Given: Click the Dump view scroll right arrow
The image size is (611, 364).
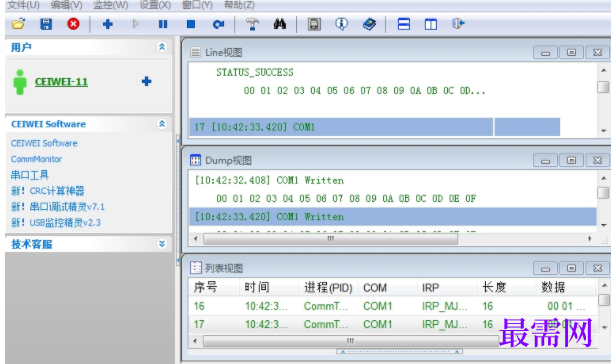Looking at the screenshot, I should click(x=590, y=239).
